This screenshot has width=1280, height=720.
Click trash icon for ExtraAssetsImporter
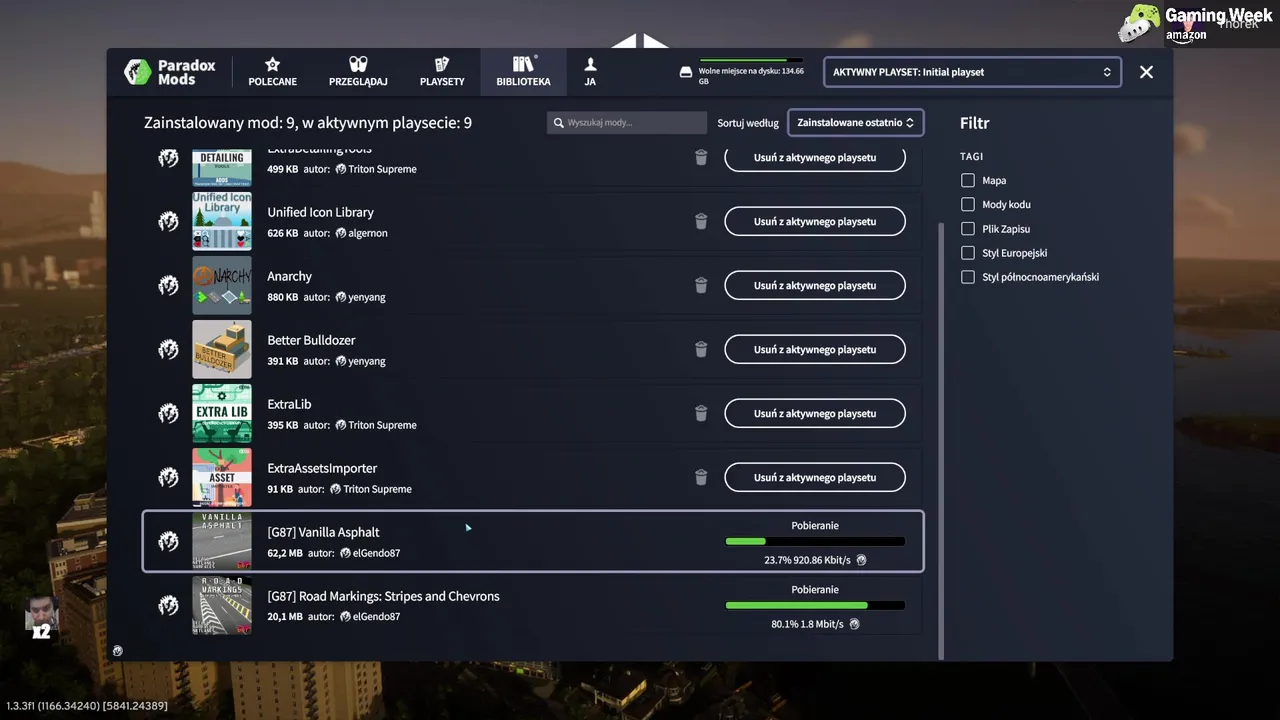pos(701,477)
